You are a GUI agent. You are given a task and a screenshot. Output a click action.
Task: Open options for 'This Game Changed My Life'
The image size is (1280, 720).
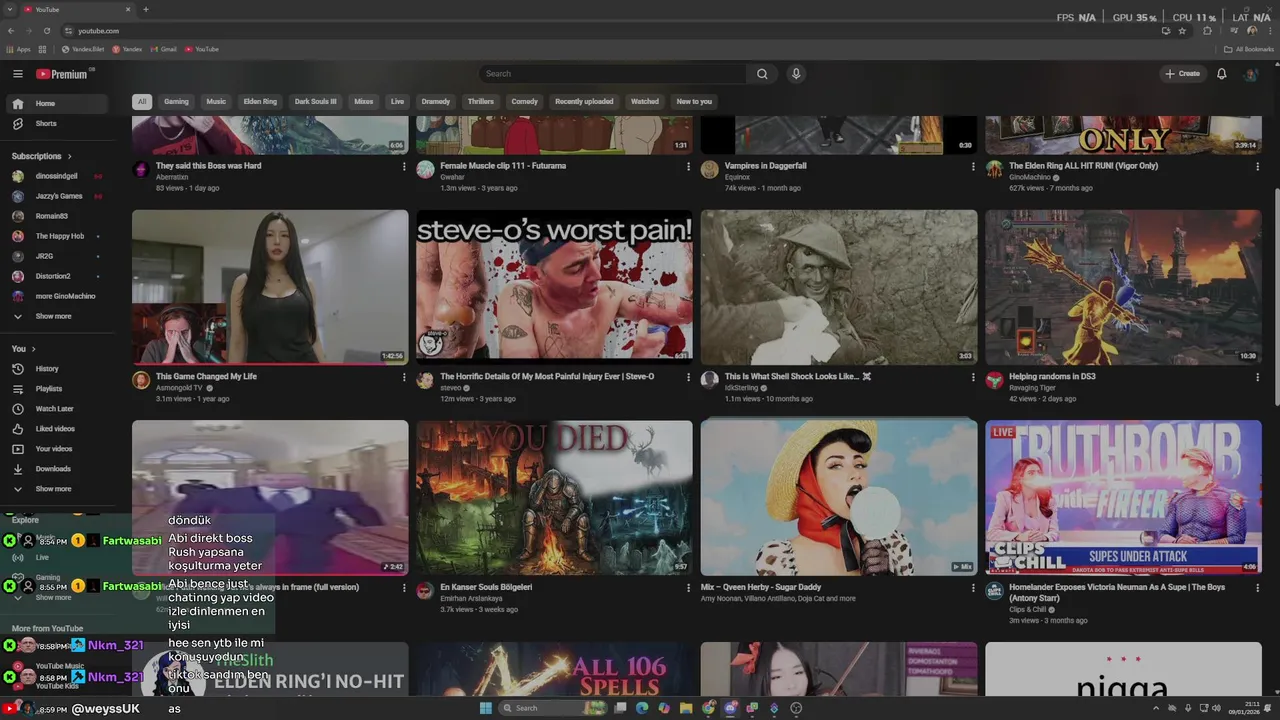pos(404,378)
